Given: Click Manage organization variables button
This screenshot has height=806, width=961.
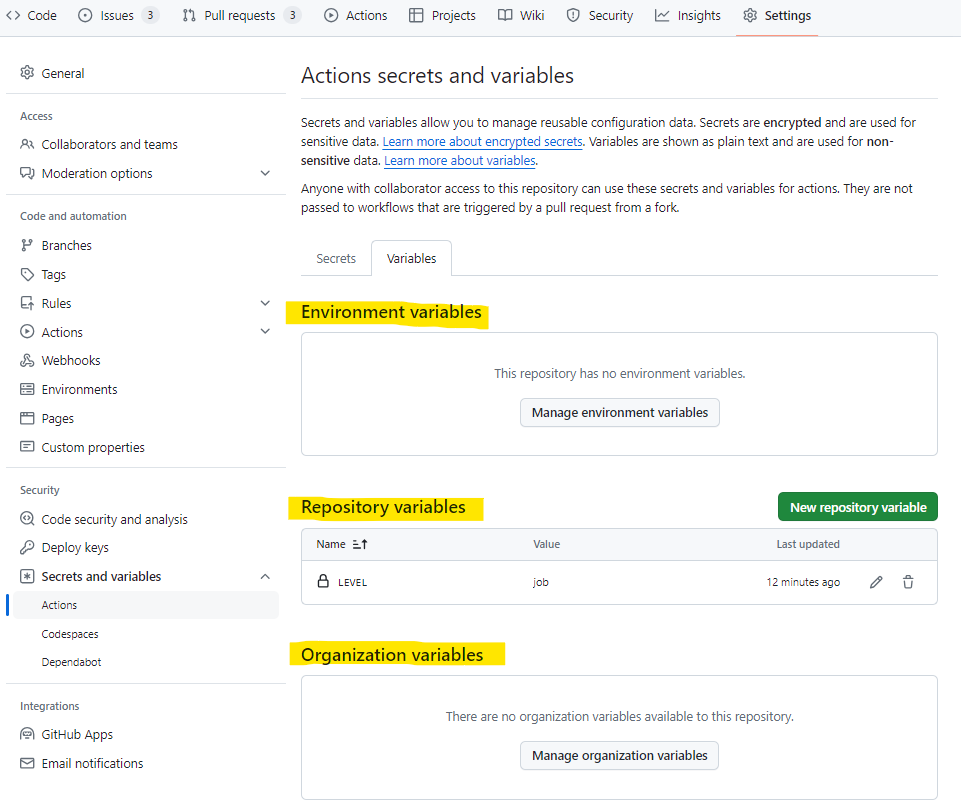Looking at the screenshot, I should tap(620, 756).
